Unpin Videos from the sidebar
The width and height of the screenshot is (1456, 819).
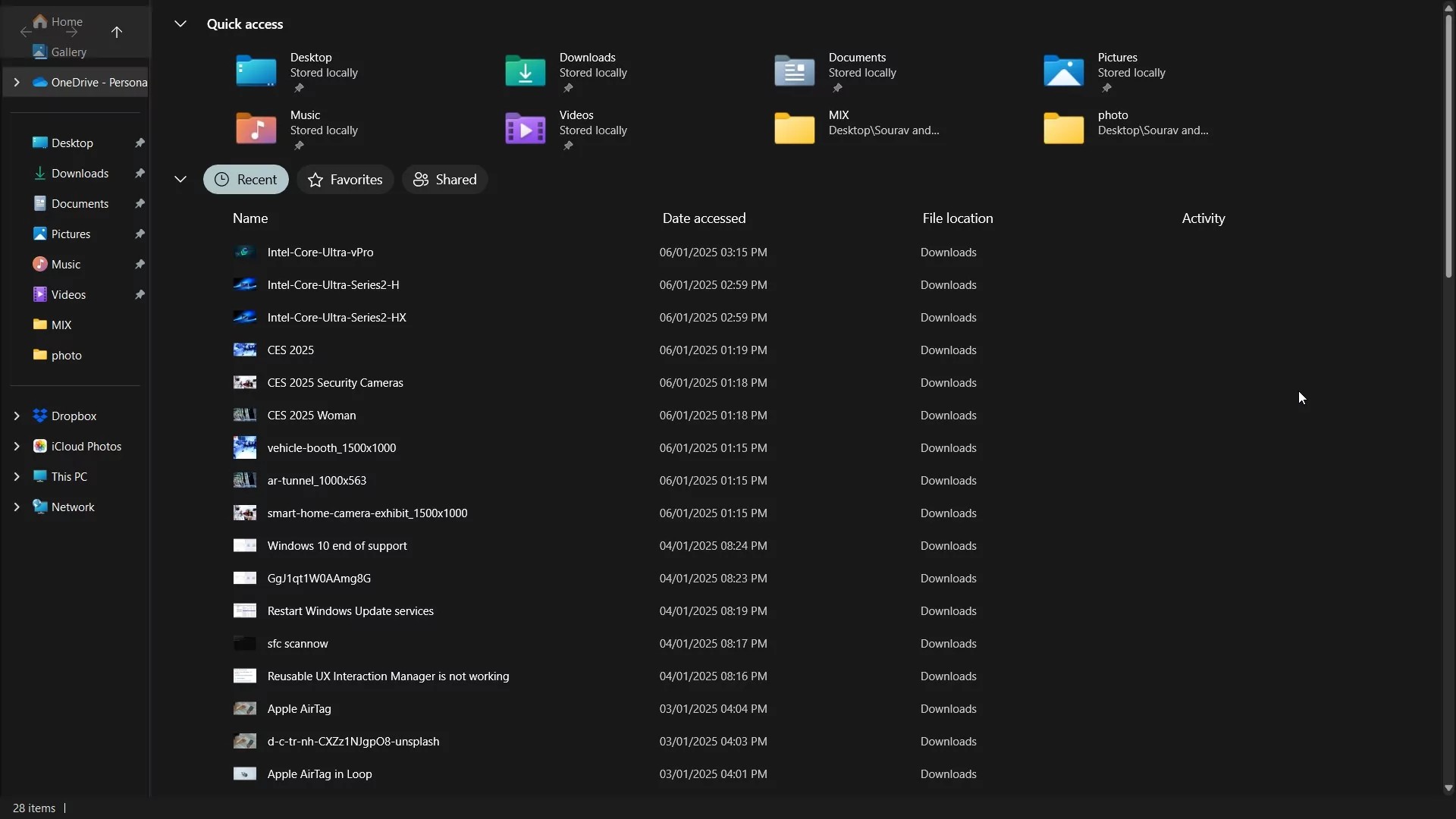pos(140,294)
